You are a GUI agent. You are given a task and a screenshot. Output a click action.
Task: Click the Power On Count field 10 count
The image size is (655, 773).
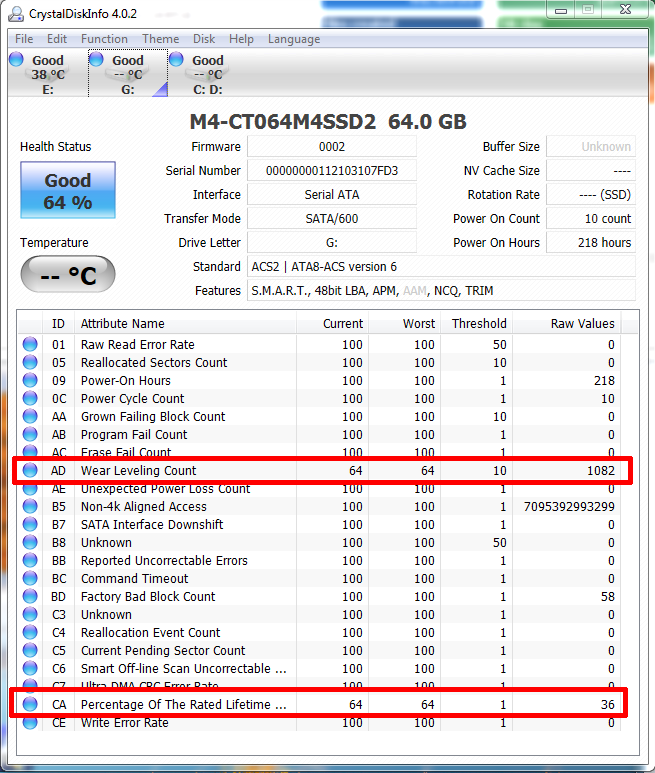pos(591,218)
